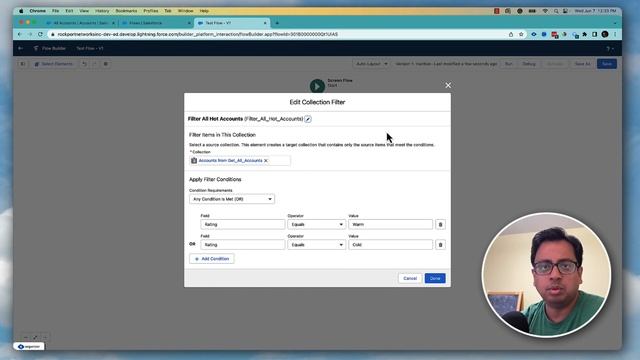The image size is (640, 360).
Task: Open the Chrome File menu
Action: click(x=56, y=11)
